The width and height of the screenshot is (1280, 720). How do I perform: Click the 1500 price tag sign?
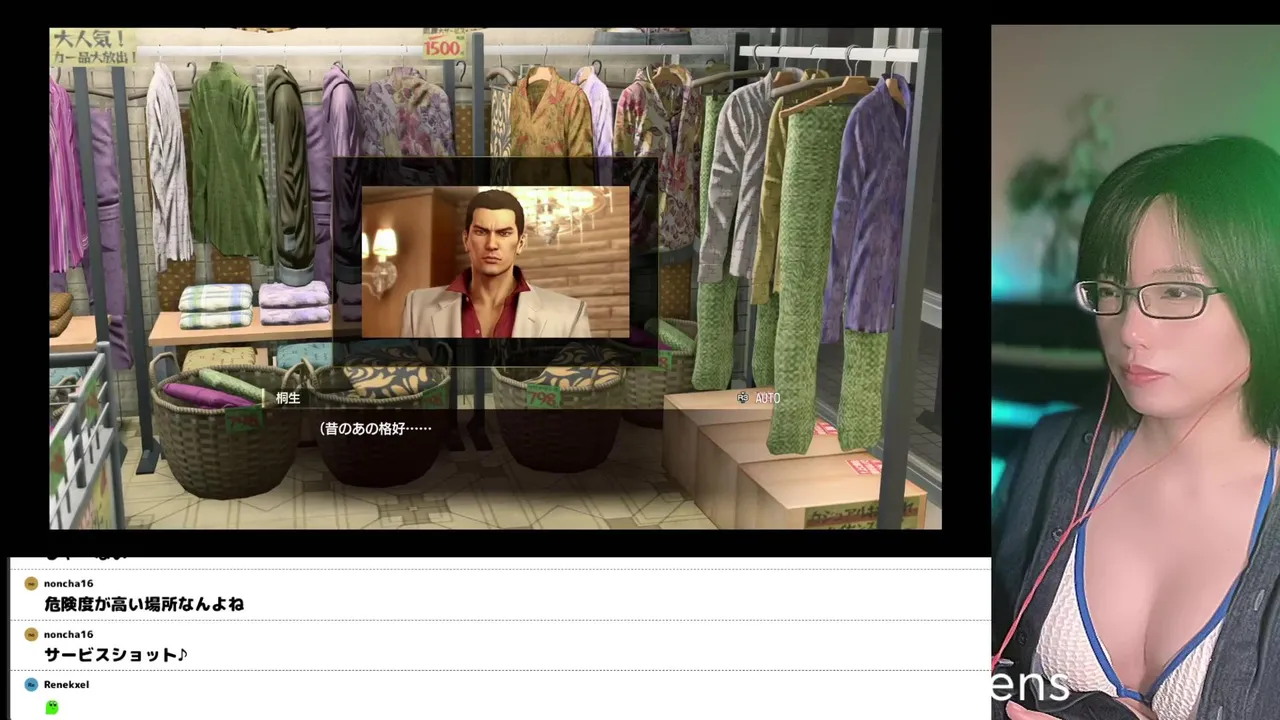click(441, 46)
